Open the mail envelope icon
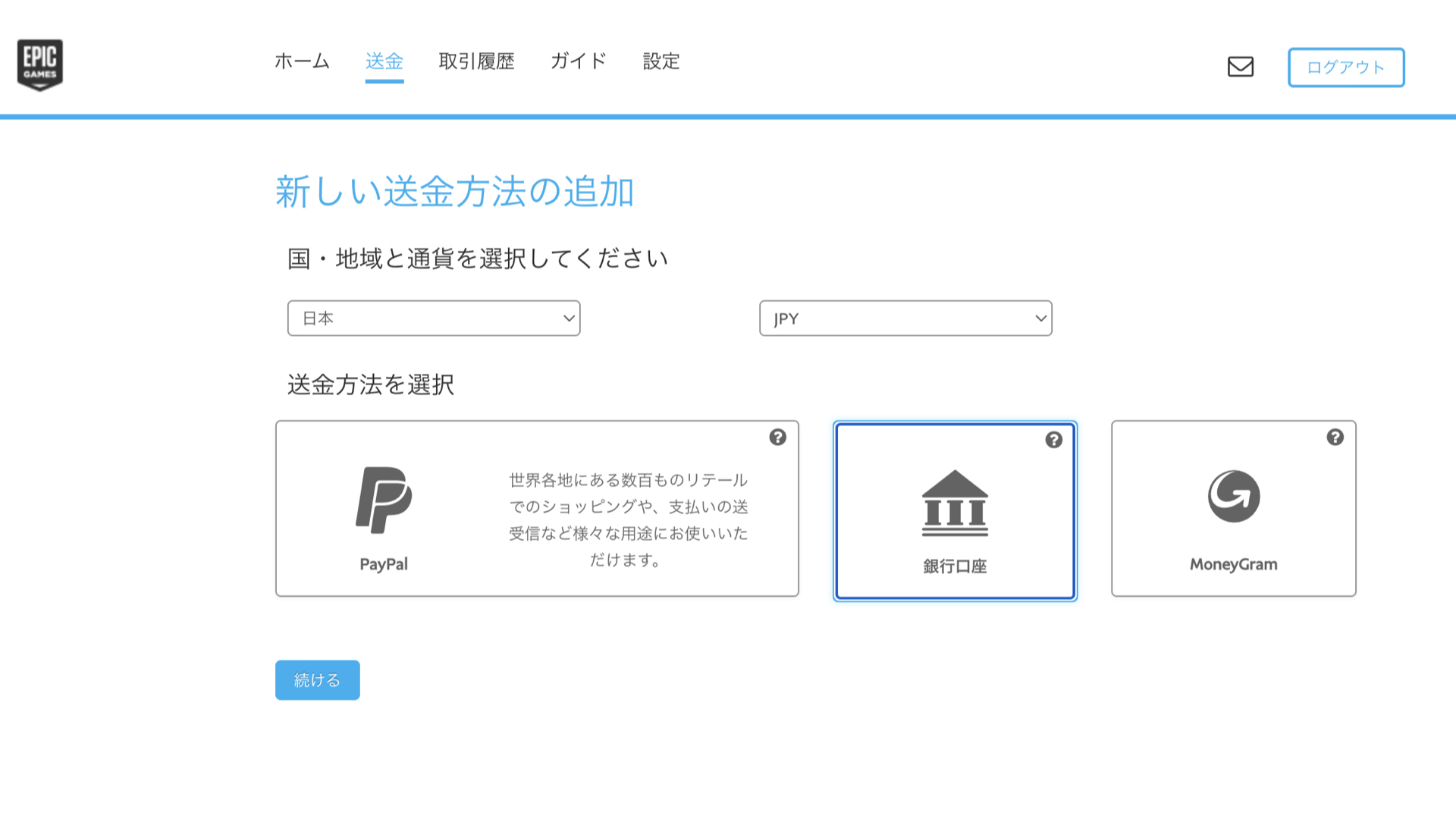The width and height of the screenshot is (1456, 819). click(x=1241, y=67)
